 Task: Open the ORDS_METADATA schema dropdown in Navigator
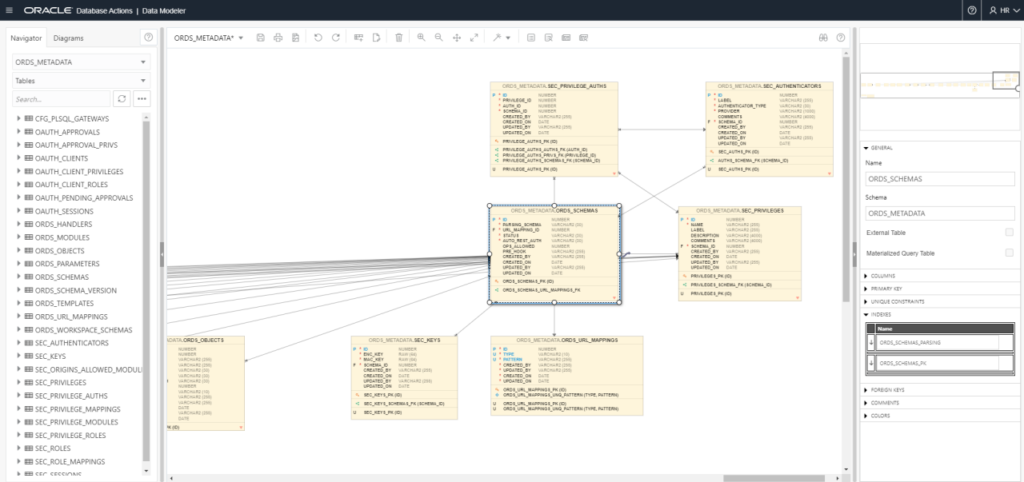point(82,63)
